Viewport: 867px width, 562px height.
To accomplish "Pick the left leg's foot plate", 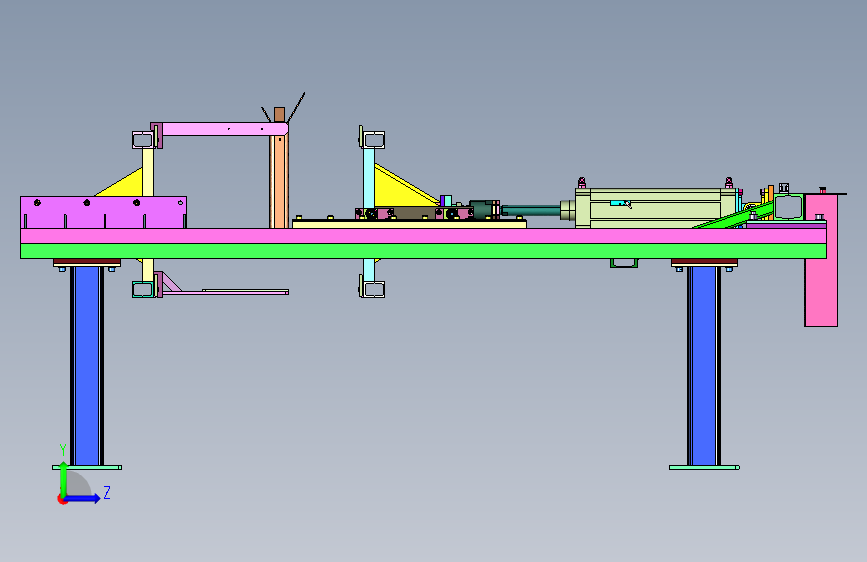I will click(x=87, y=467).
